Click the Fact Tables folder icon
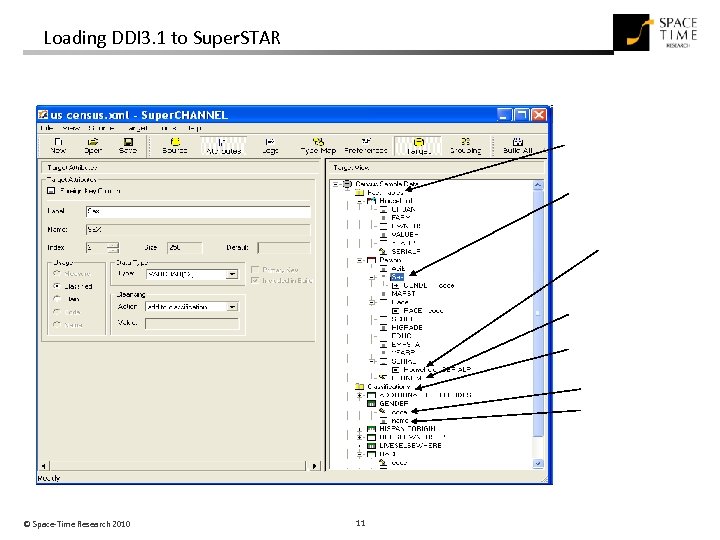Viewport: 720px width, 540px height. [360, 192]
